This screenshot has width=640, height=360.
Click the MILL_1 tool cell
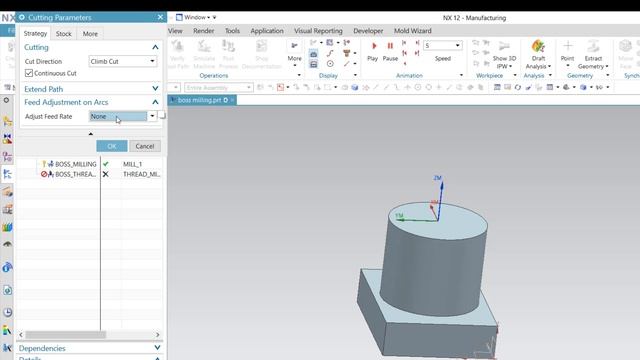(133, 164)
